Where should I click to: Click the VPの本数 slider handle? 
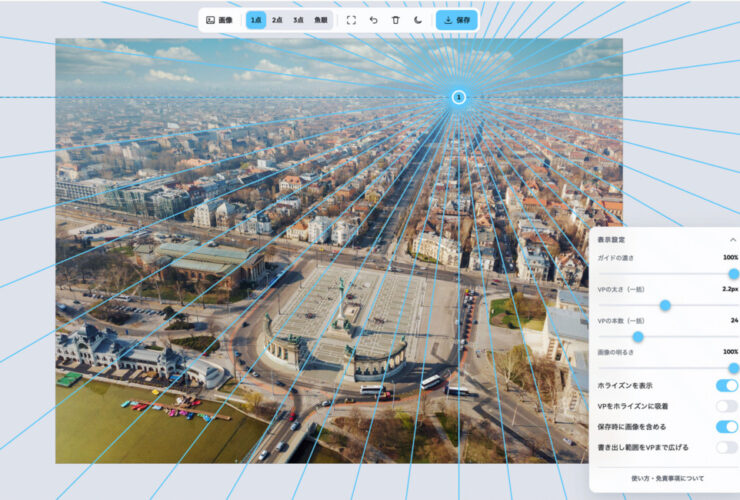pyautogui.click(x=638, y=337)
